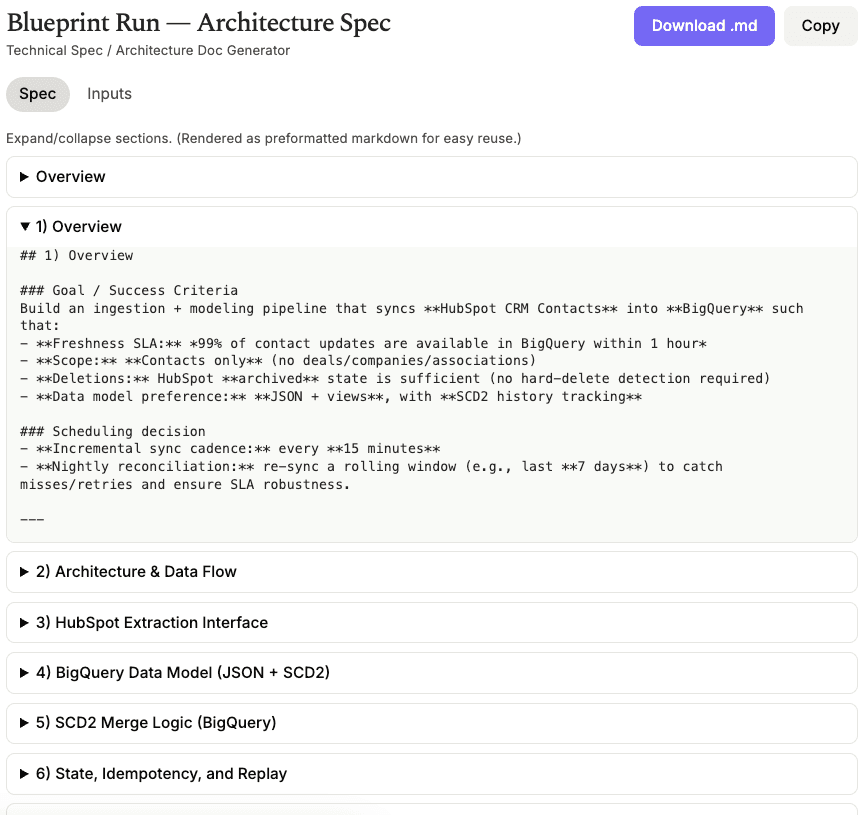
Task: Click the Expand/collapse sections hint text
Action: click(x=264, y=138)
